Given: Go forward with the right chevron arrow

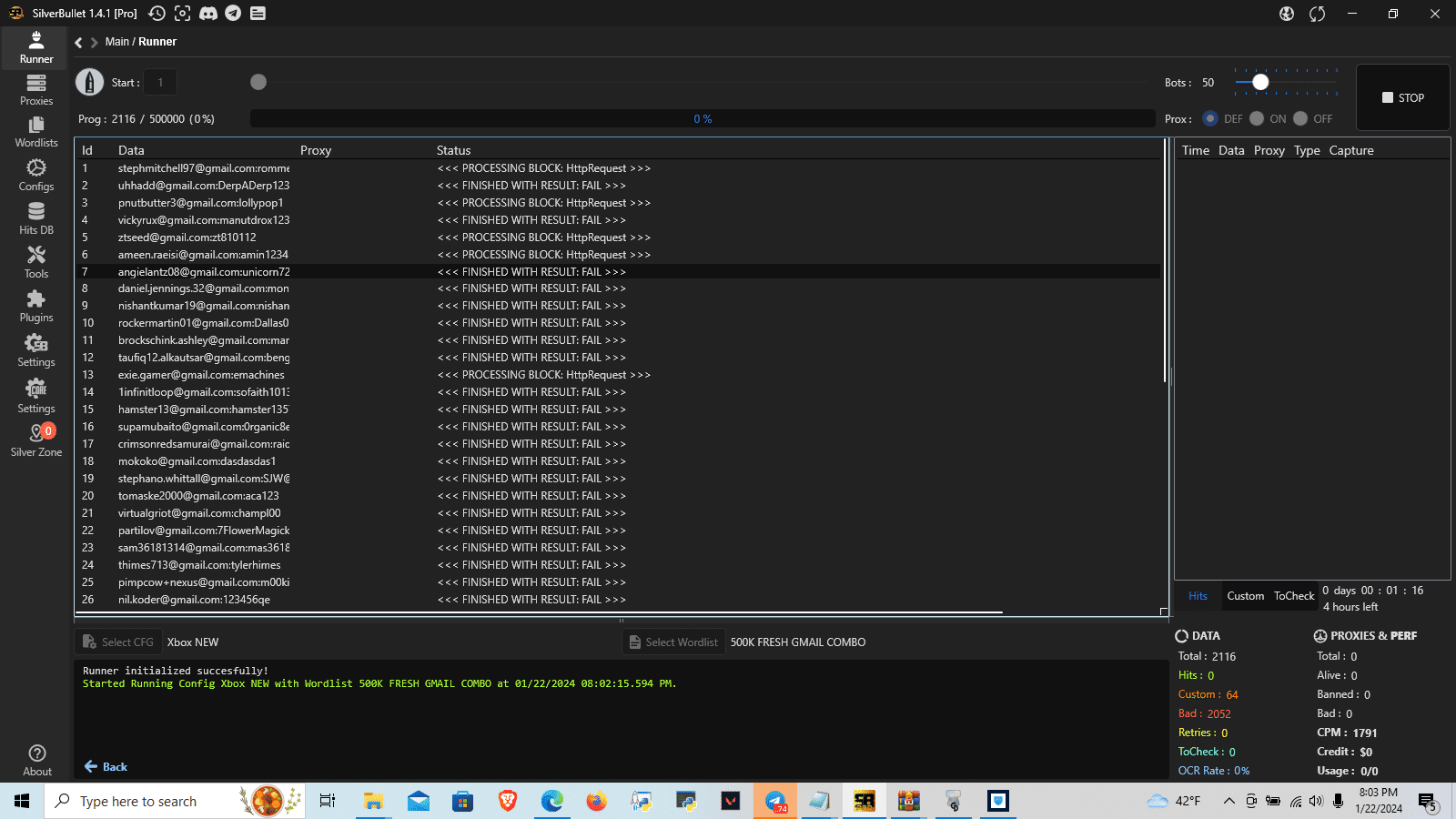Looking at the screenshot, I should pyautogui.click(x=94, y=42).
